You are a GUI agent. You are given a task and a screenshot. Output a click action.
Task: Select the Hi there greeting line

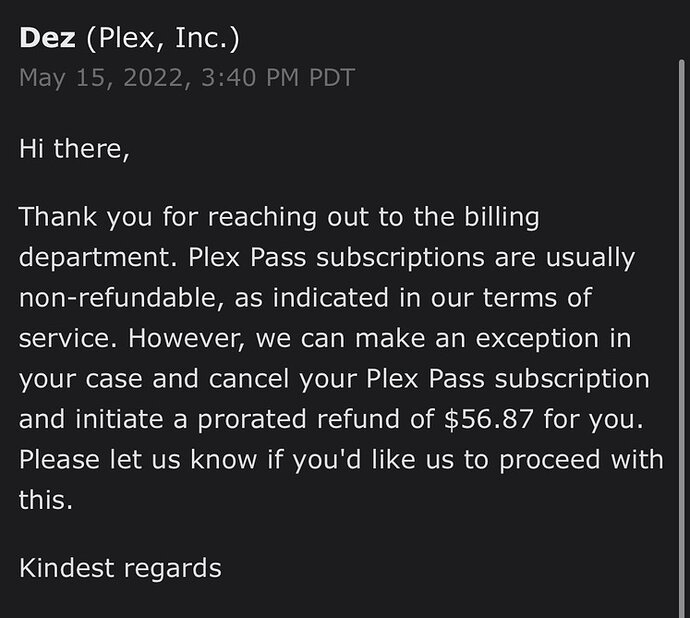click(74, 149)
